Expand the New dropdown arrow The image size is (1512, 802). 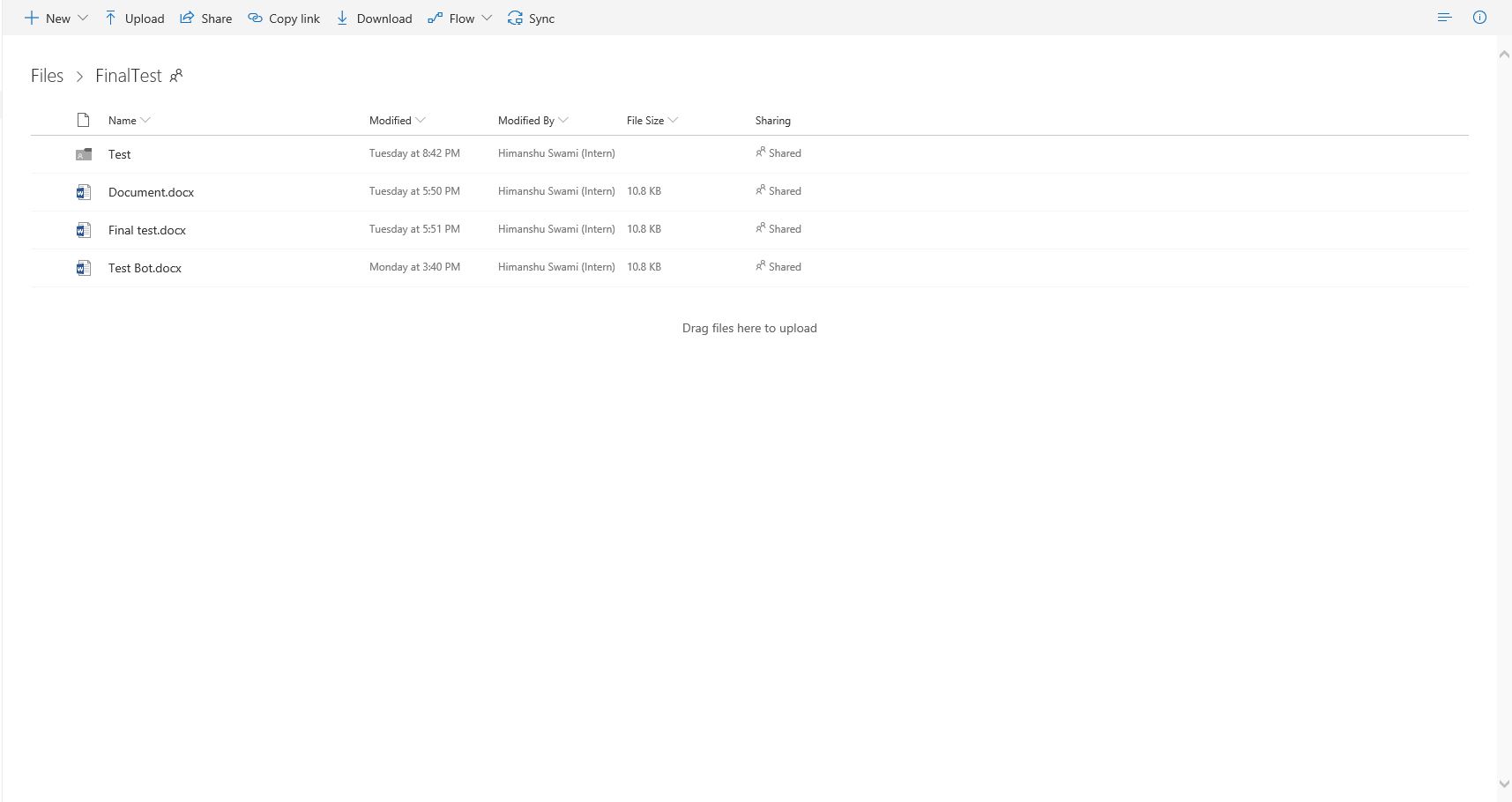click(x=83, y=18)
